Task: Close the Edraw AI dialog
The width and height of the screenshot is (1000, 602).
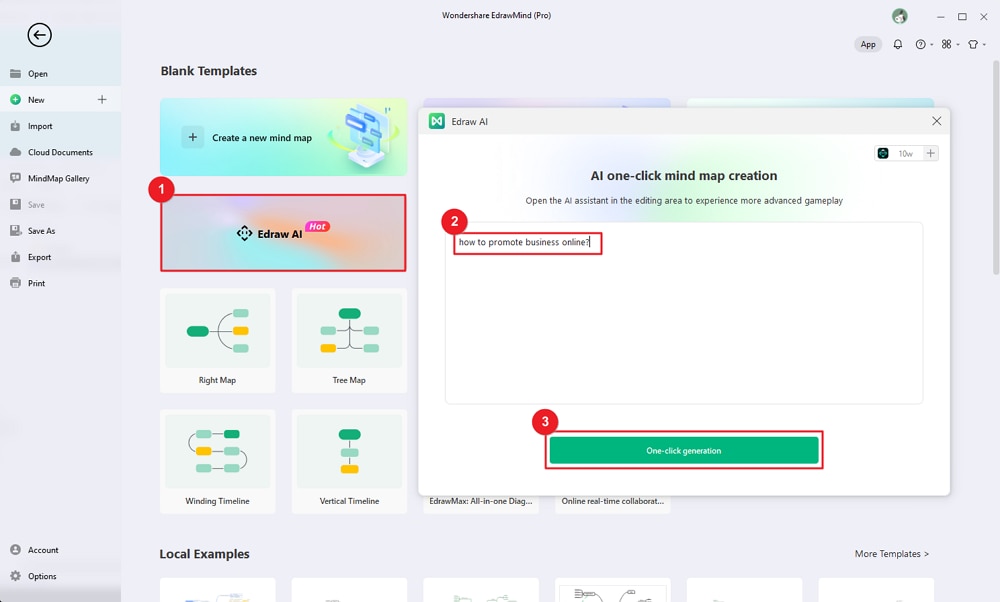Action: pos(936,121)
